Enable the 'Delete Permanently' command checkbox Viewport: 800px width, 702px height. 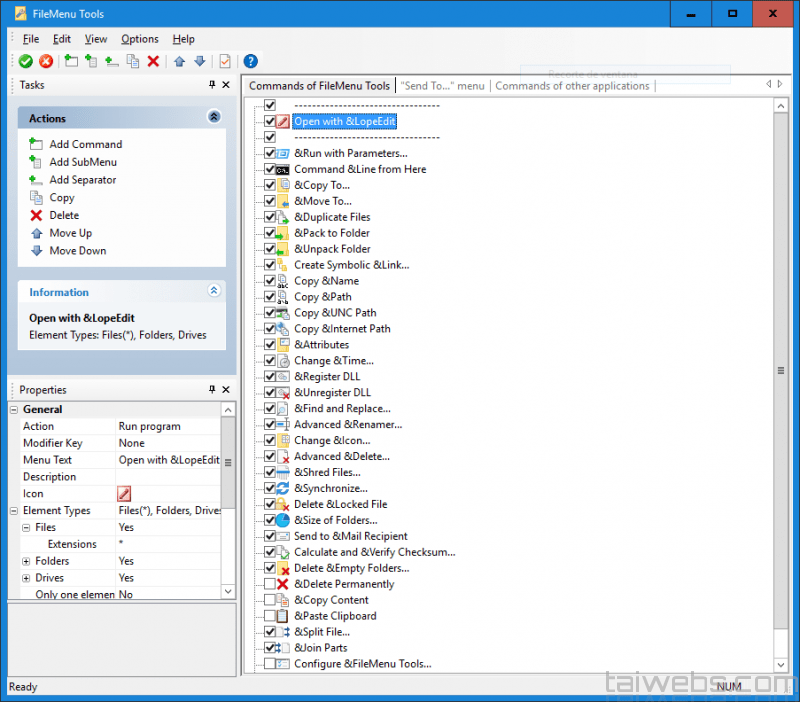(x=268, y=583)
